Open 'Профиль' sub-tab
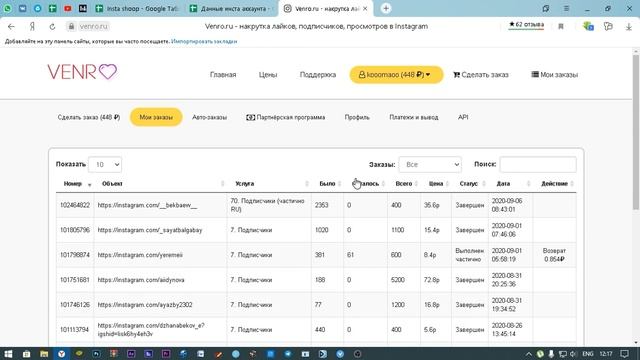Screen dimensions: 640x360 pos(357,117)
